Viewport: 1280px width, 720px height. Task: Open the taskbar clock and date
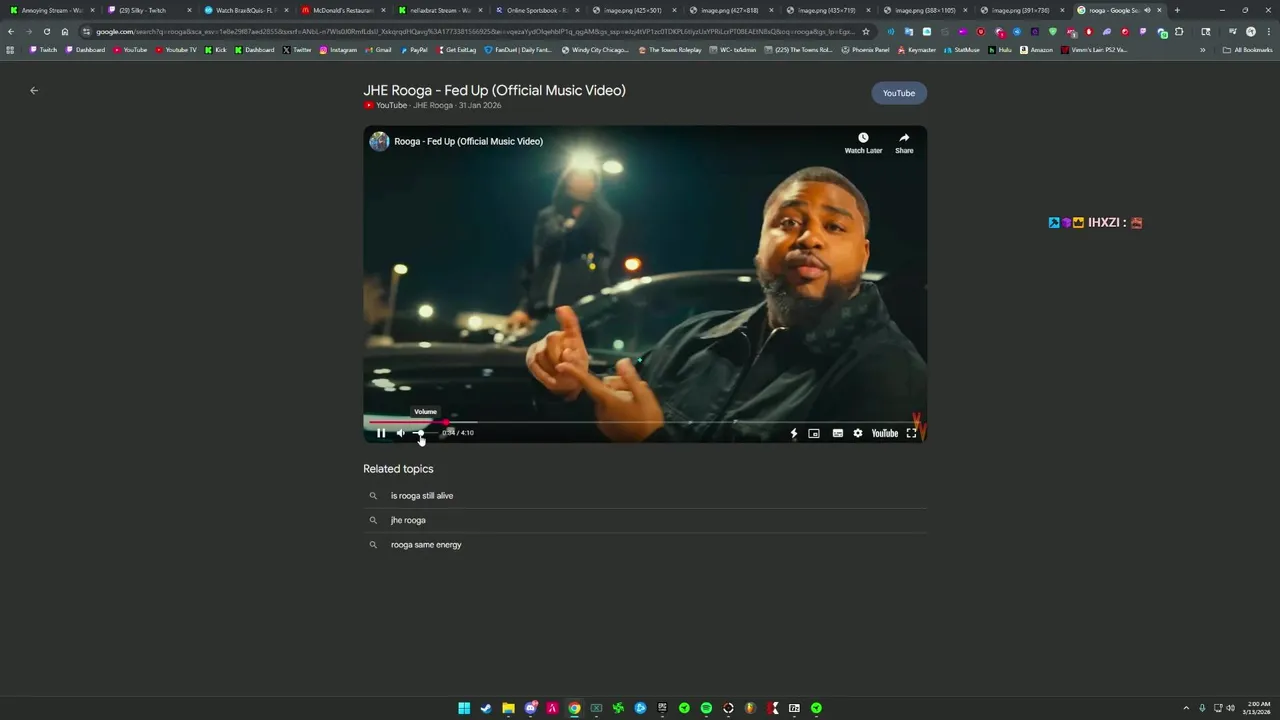click(1257, 708)
